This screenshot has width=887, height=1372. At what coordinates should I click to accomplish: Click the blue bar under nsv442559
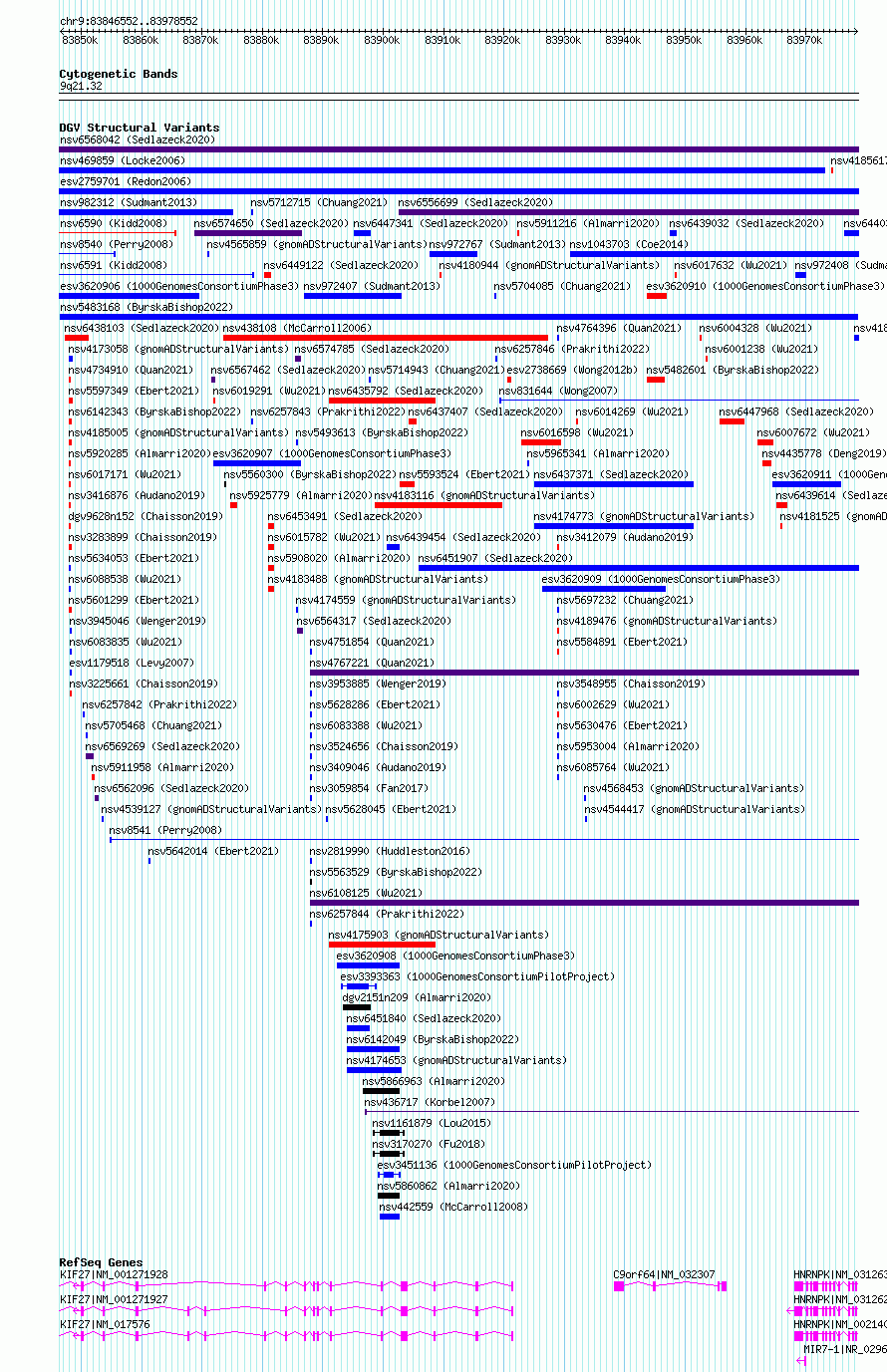[x=390, y=1216]
